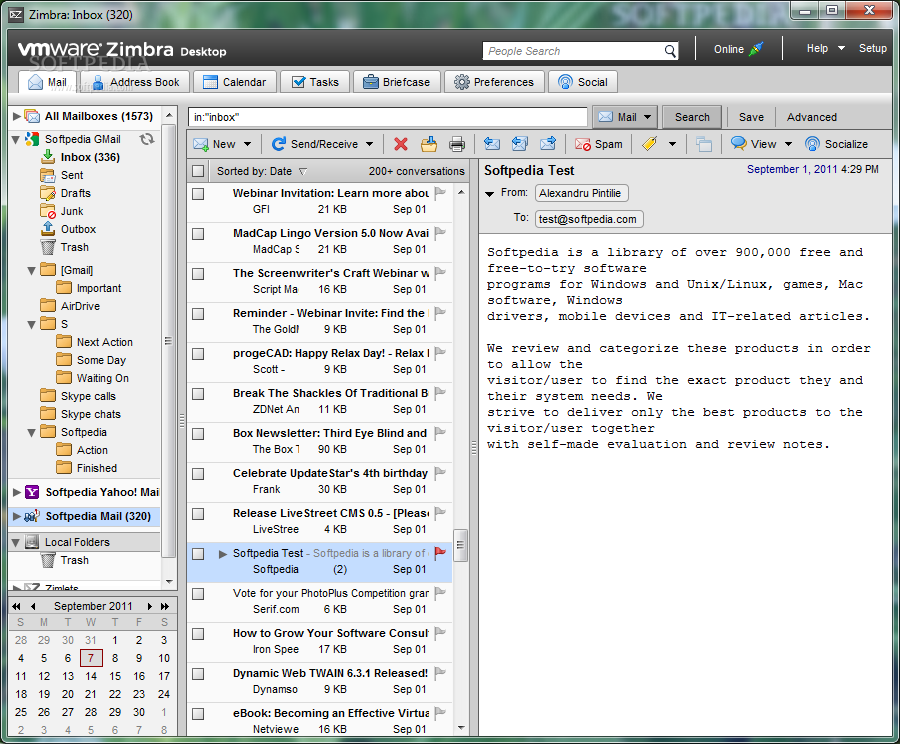Mark message as Spam
This screenshot has width=900, height=744.
(599, 144)
